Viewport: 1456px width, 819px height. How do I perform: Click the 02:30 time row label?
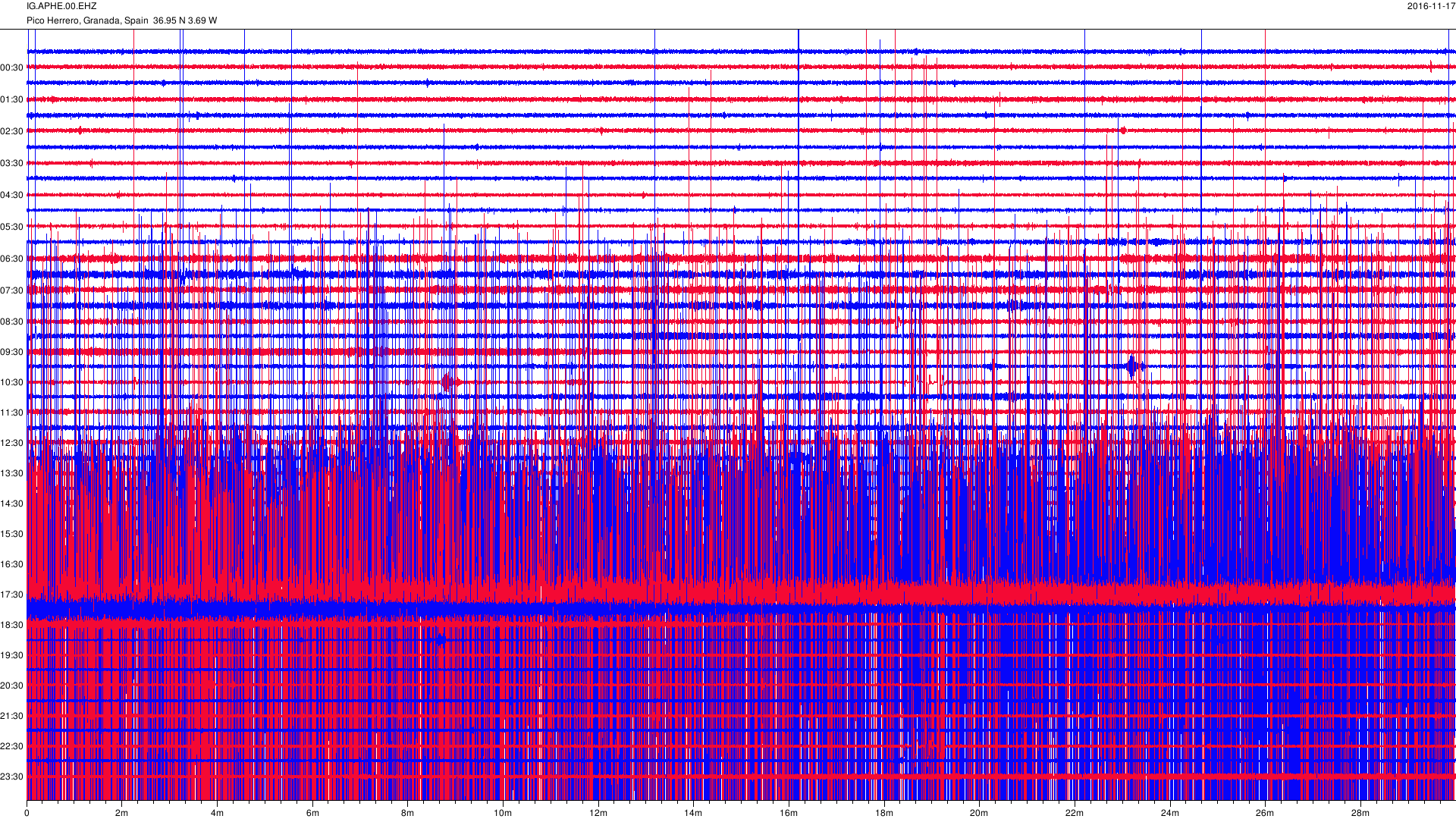point(11,131)
